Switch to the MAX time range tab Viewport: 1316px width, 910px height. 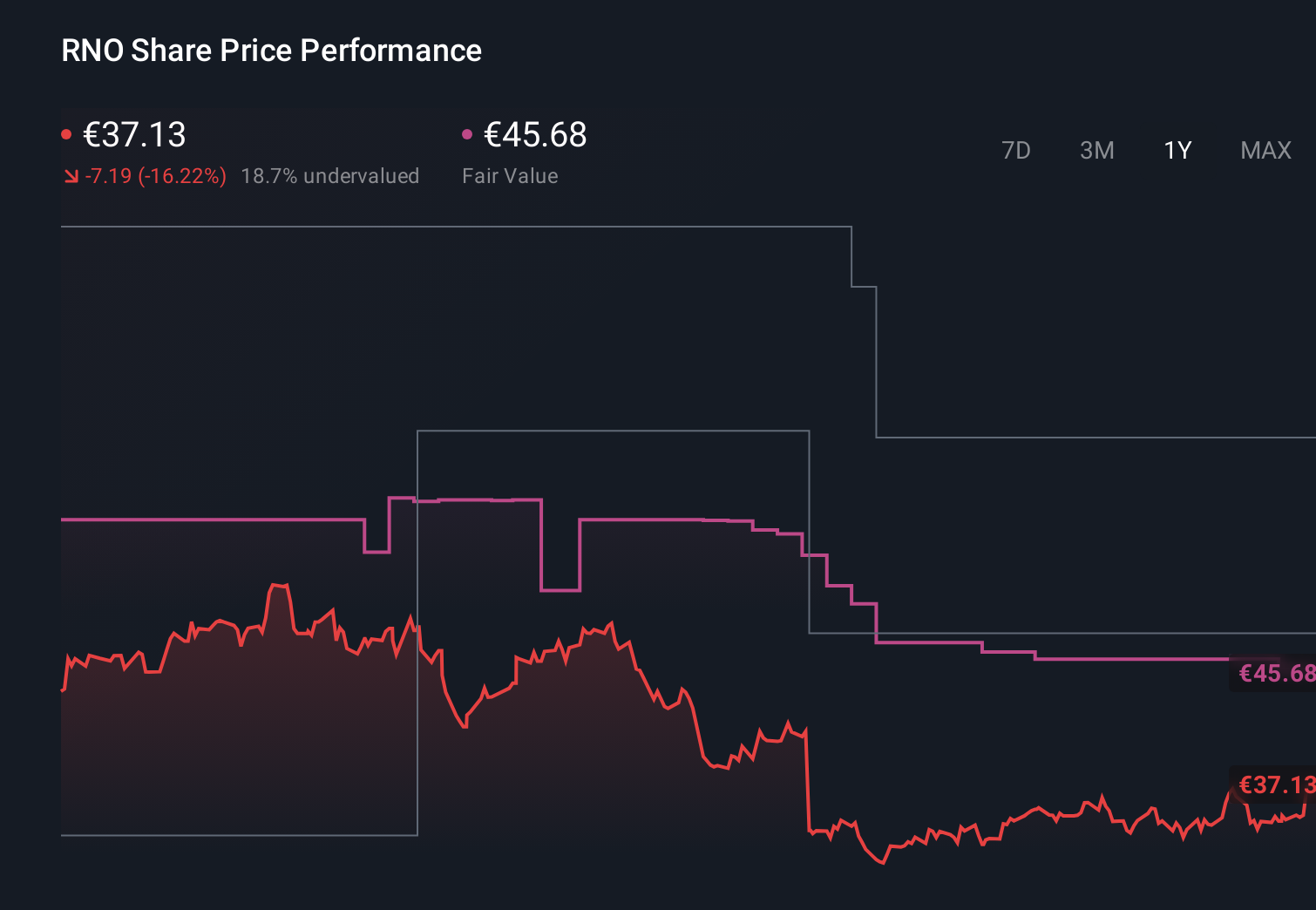pos(1265,150)
